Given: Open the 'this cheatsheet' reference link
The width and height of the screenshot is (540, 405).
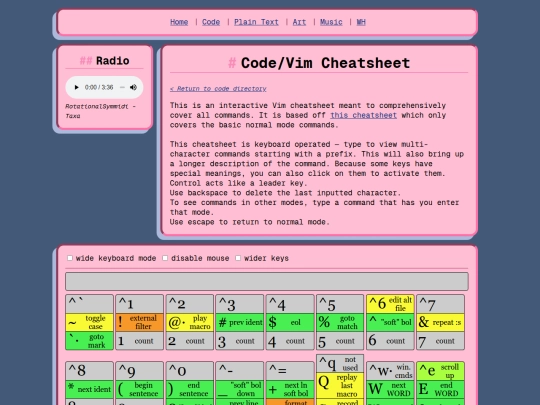Looking at the screenshot, I should click(363, 115).
